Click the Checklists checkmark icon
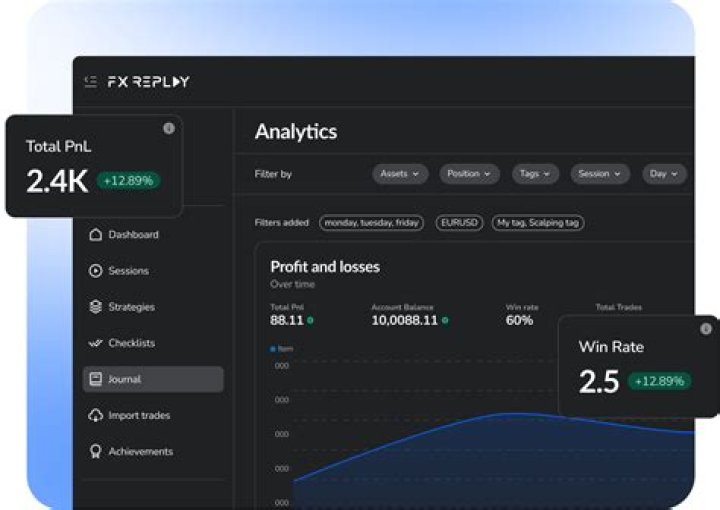Viewport: 720px width, 510px height. tap(96, 343)
